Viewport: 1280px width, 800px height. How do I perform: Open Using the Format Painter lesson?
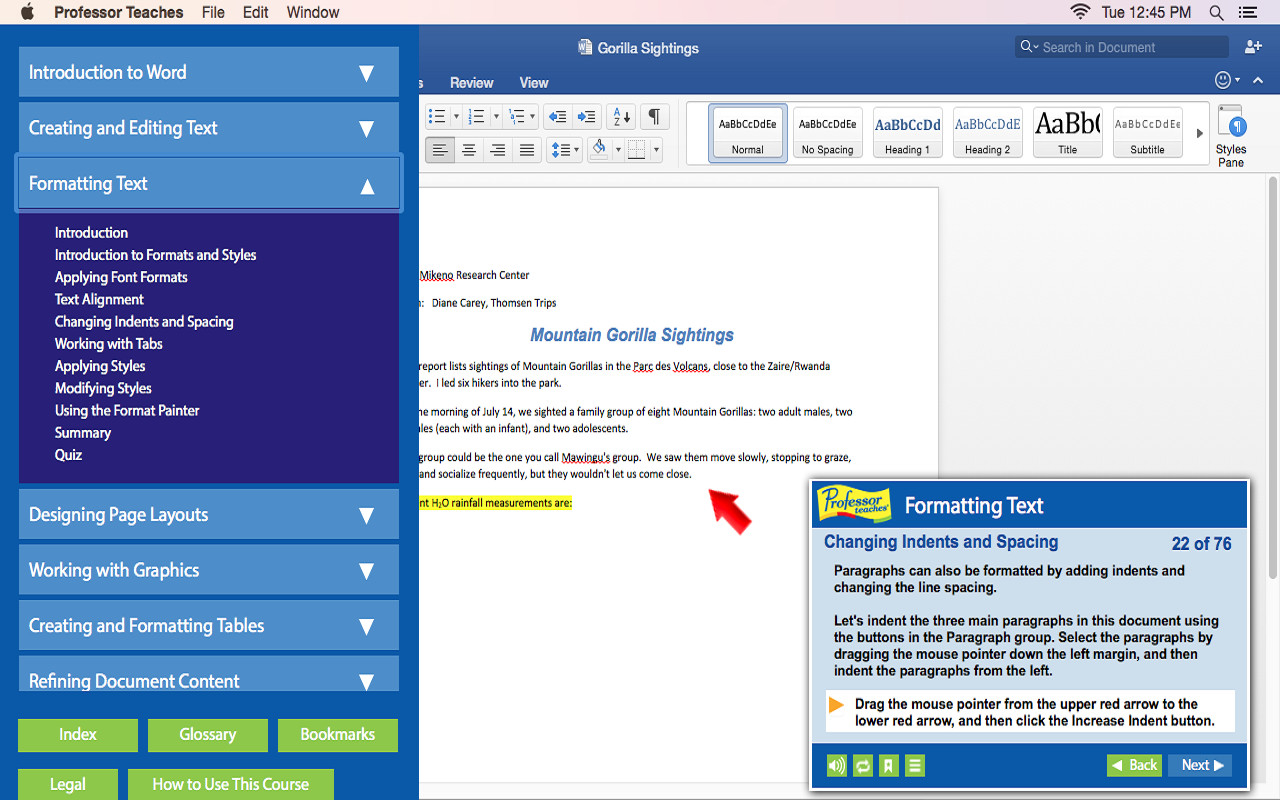click(127, 411)
